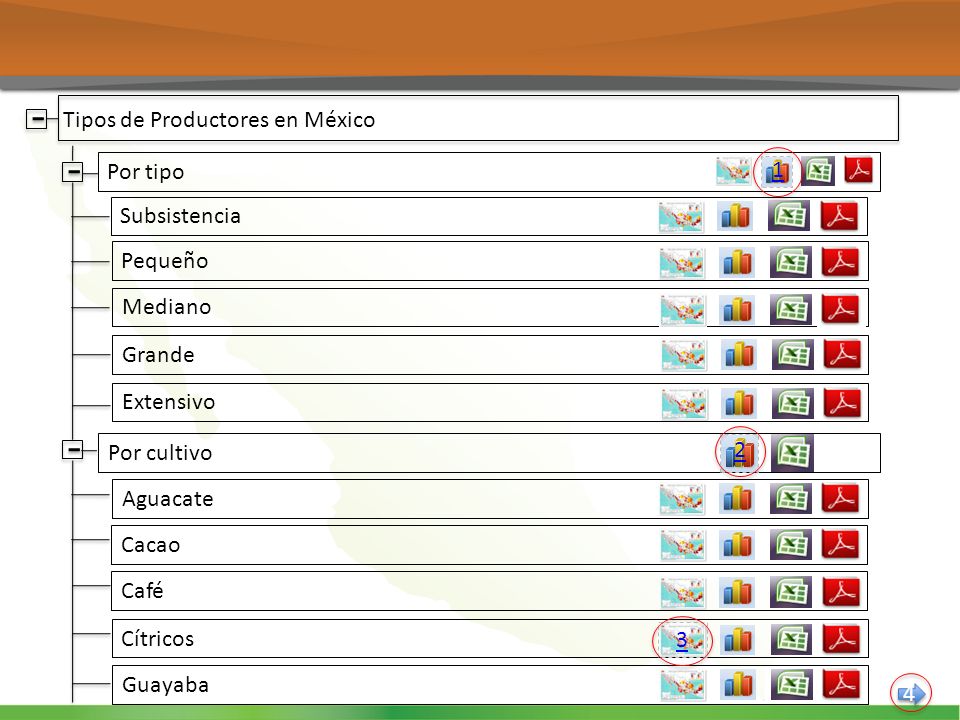Show the bar chart for Cítricos
Viewport: 960px width, 720px height.
[x=737, y=640]
